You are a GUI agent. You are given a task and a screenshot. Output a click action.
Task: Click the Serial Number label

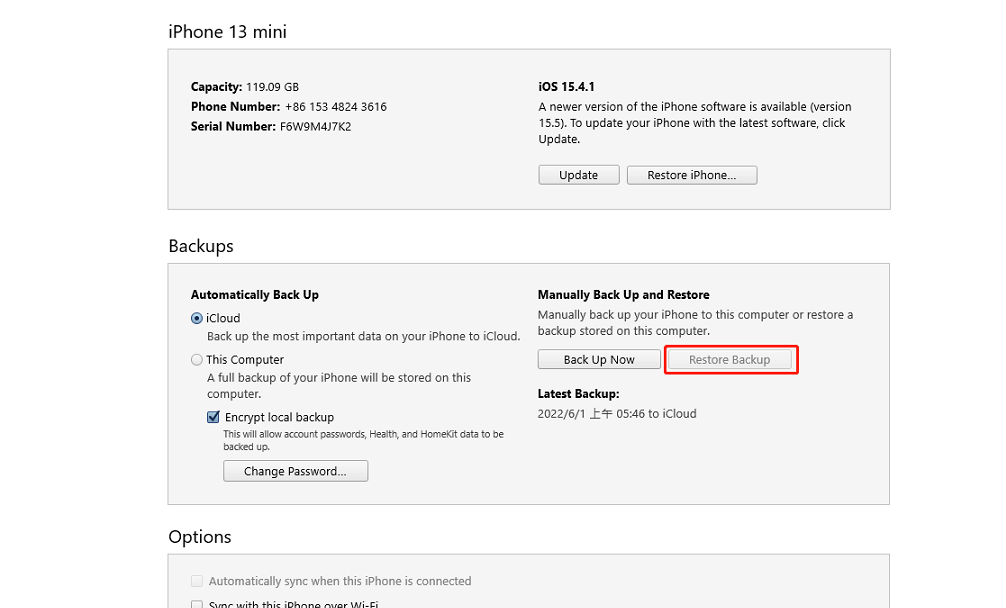click(x=233, y=127)
